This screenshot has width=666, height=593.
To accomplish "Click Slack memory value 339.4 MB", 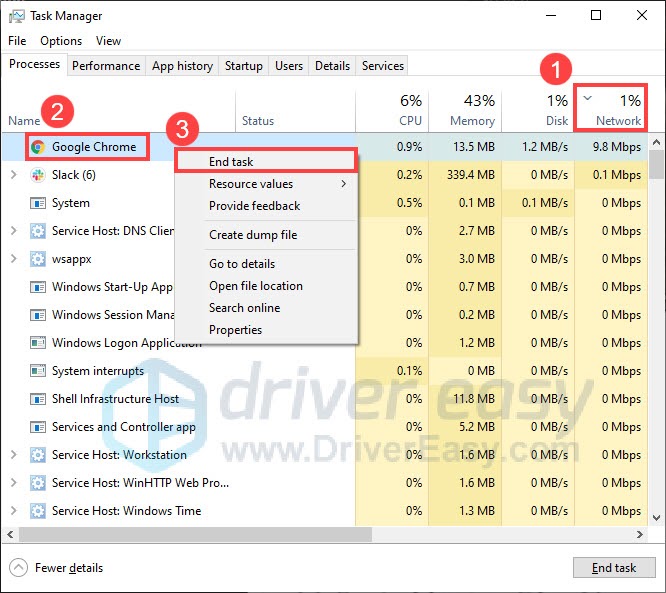I will [471, 175].
